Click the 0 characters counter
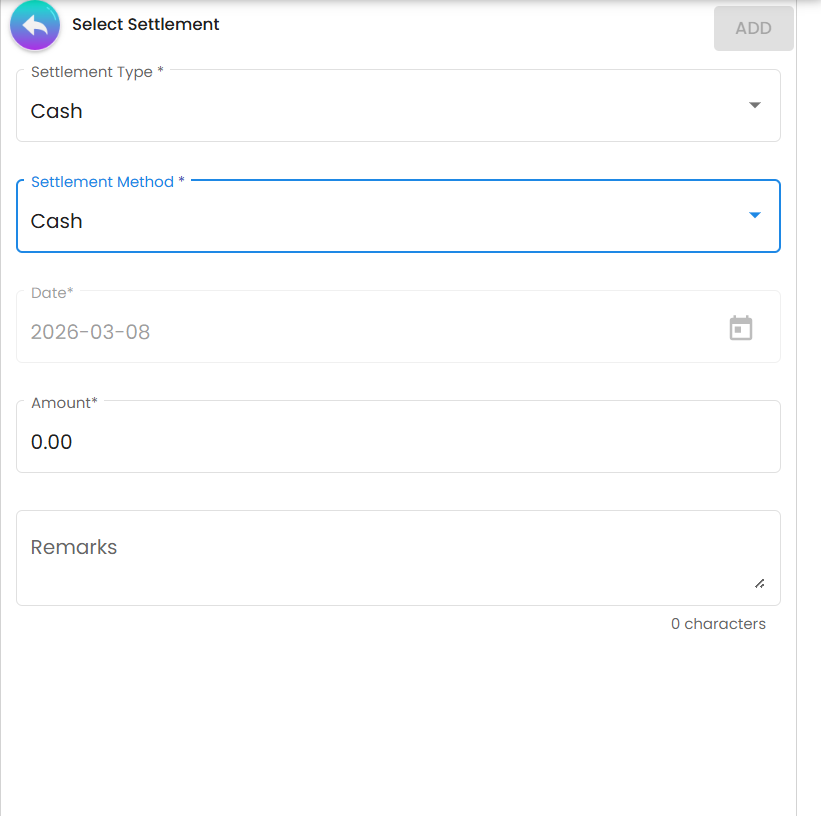The image size is (821, 827). (x=718, y=623)
